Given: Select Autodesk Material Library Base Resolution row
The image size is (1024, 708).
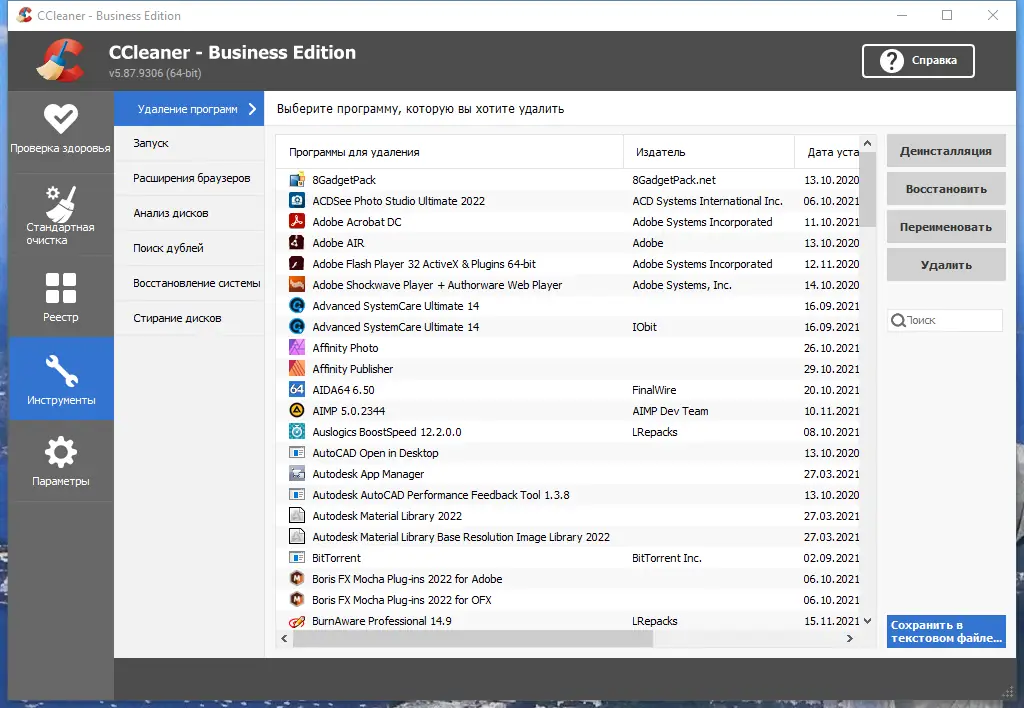Looking at the screenshot, I should click(568, 537).
